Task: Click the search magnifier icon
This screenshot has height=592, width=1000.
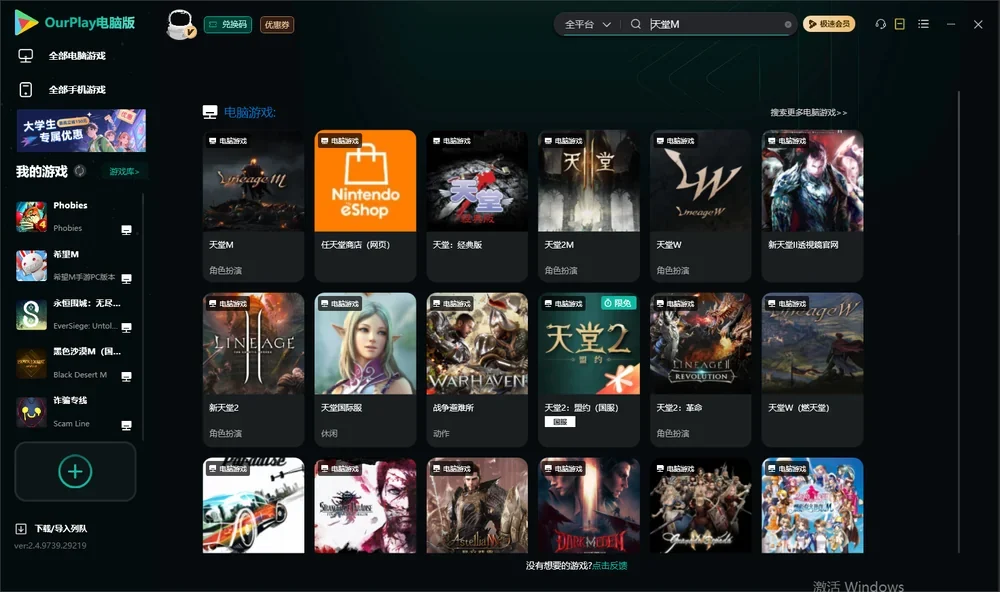Action: pyautogui.click(x=635, y=24)
